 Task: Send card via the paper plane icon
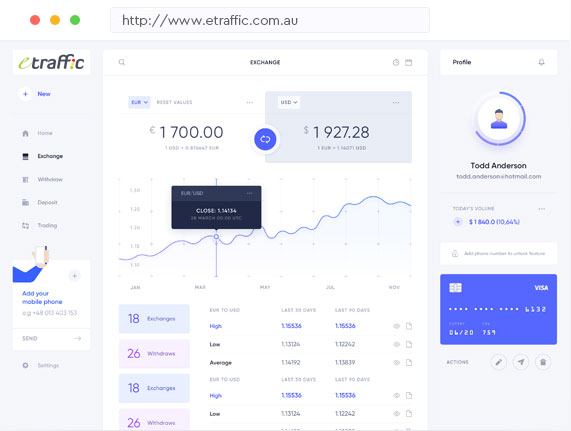[x=521, y=362]
